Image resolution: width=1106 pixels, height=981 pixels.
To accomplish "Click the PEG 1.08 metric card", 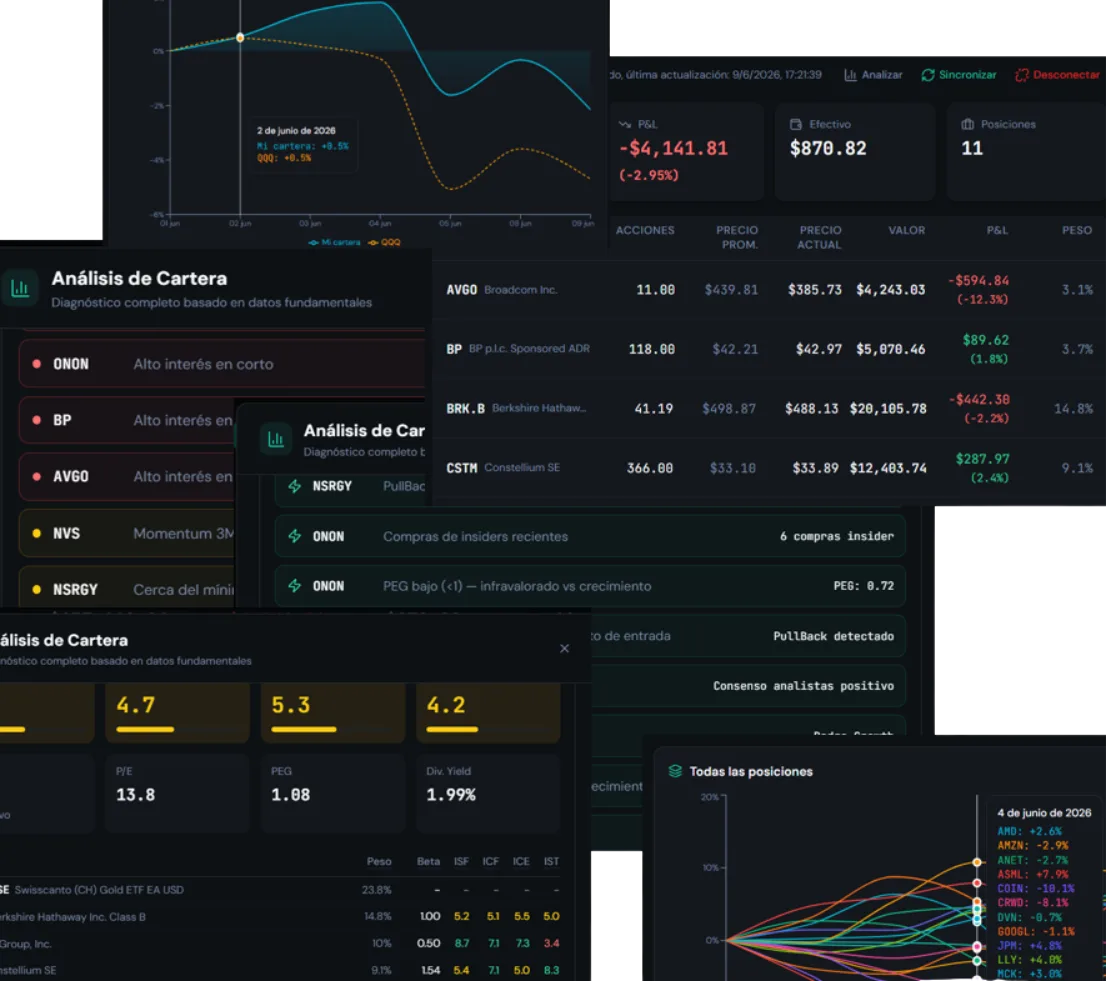I will pyautogui.click(x=333, y=793).
